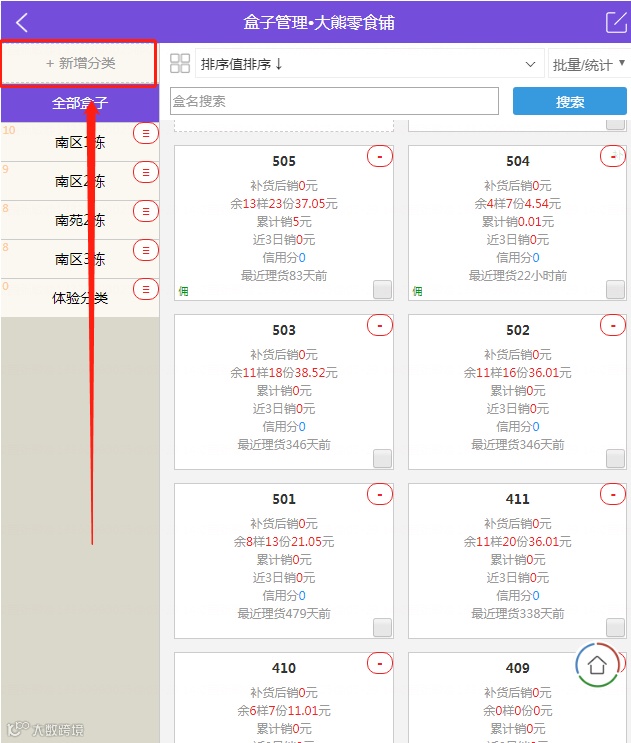This screenshot has width=631, height=743.
Task: Click 余11样16份36.01元 on box 502
Action: coord(517,372)
